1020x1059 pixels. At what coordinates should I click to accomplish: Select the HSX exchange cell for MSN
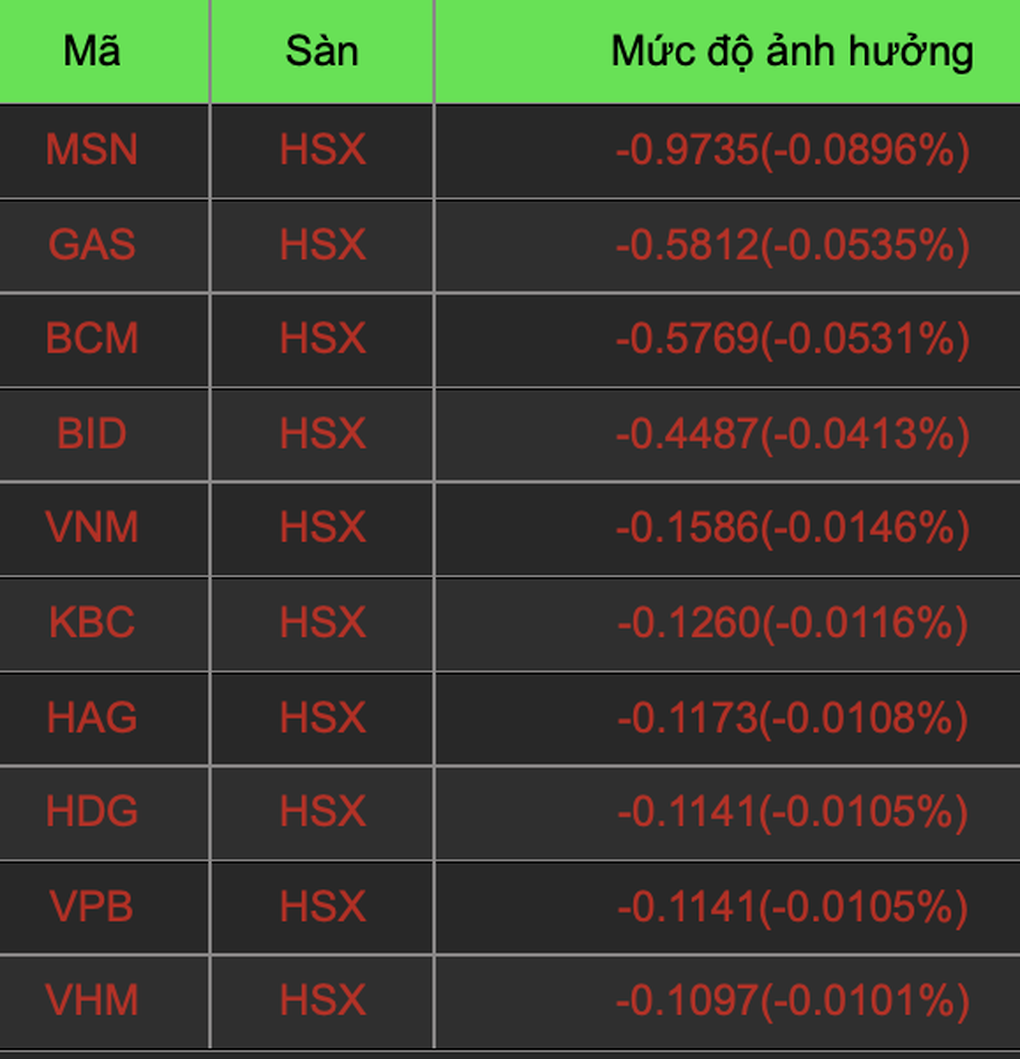pos(323,149)
